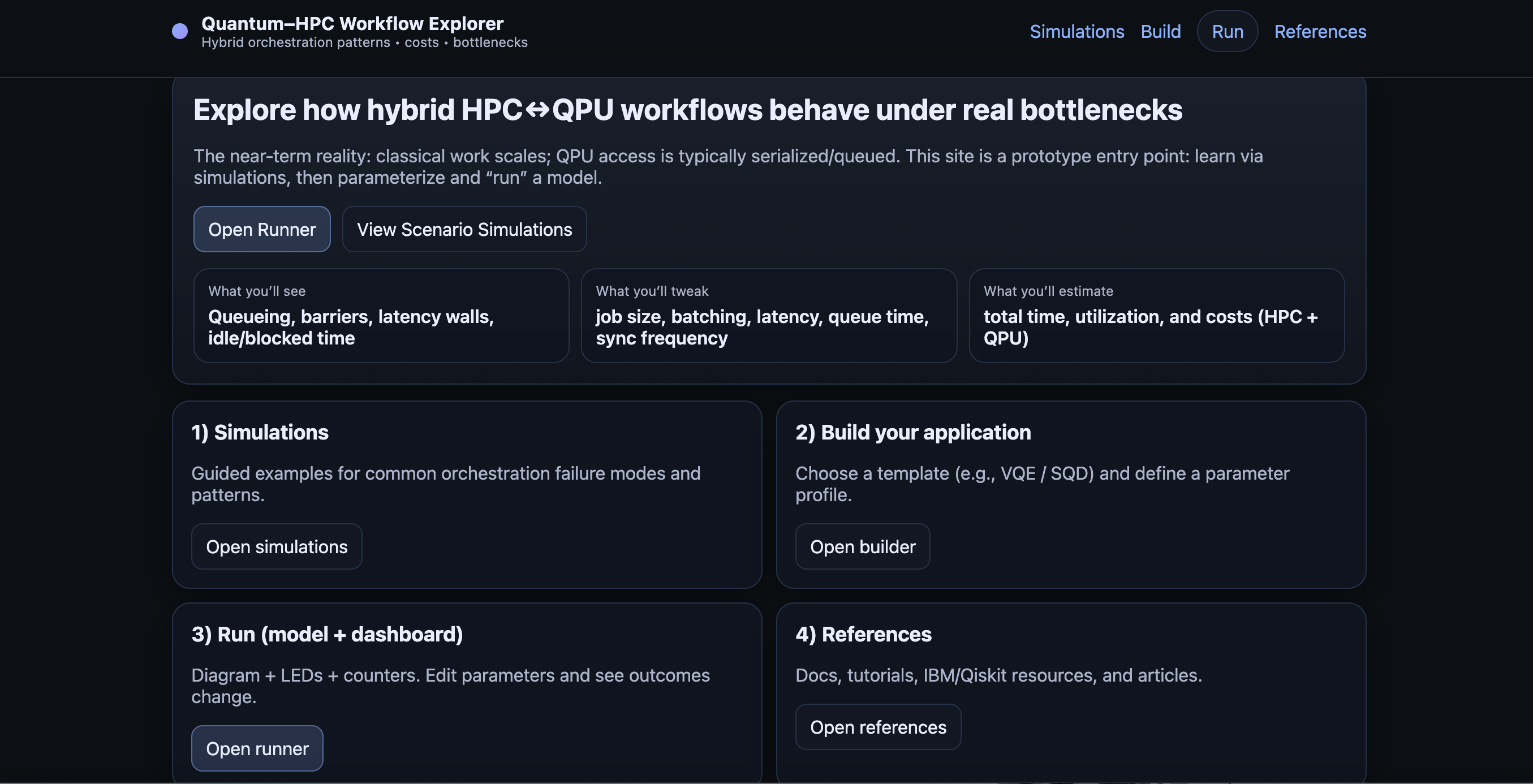Click the Quantum–HPC Workflow Explorer title
1533x784 pixels.
352,24
